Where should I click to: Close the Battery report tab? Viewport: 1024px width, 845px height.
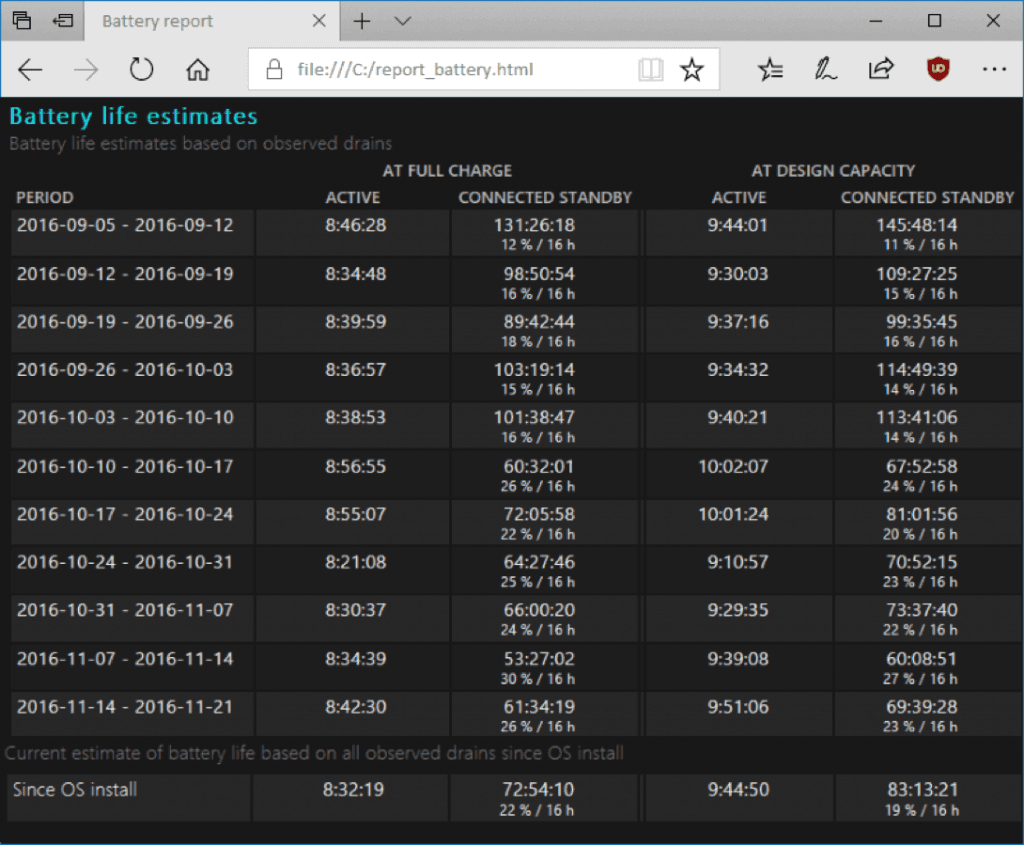(319, 21)
